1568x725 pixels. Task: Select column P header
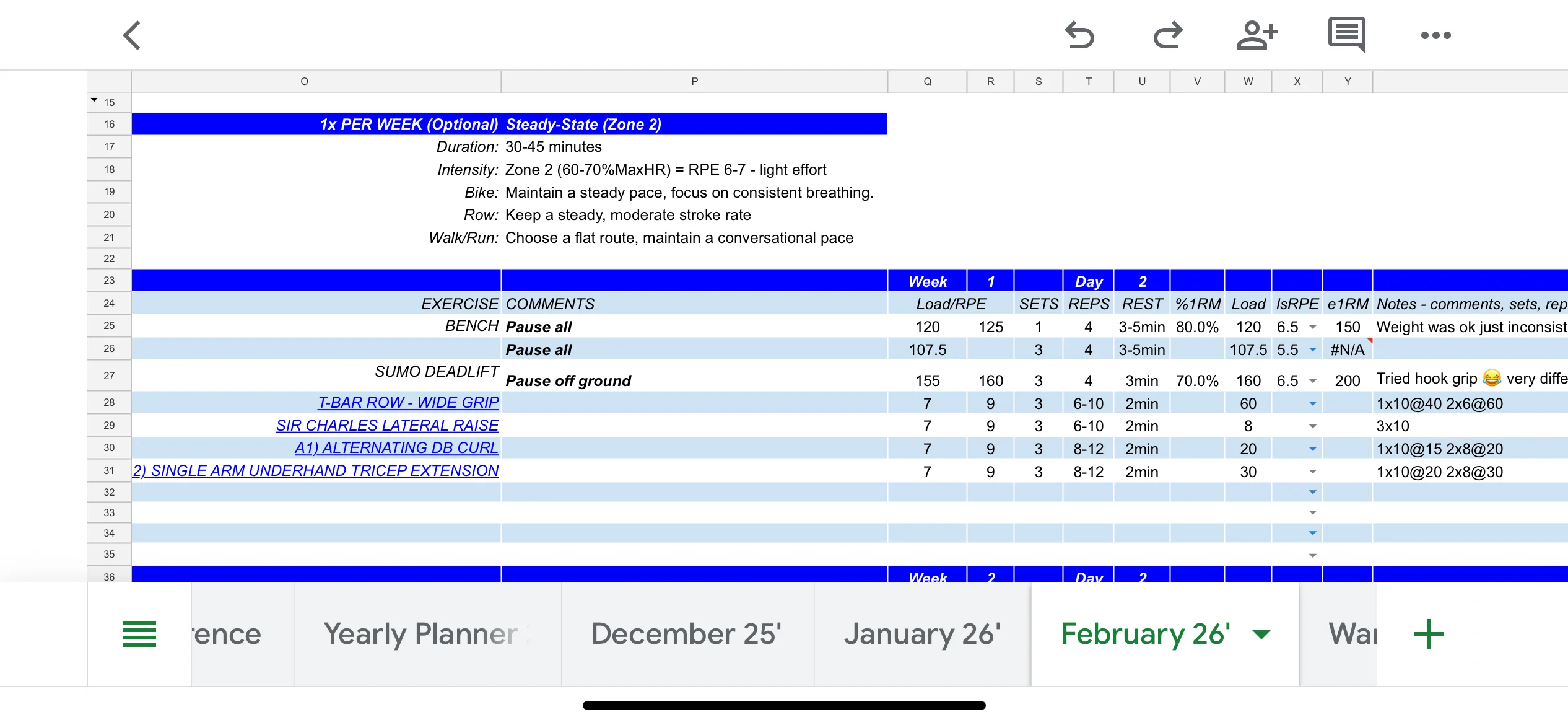694,81
